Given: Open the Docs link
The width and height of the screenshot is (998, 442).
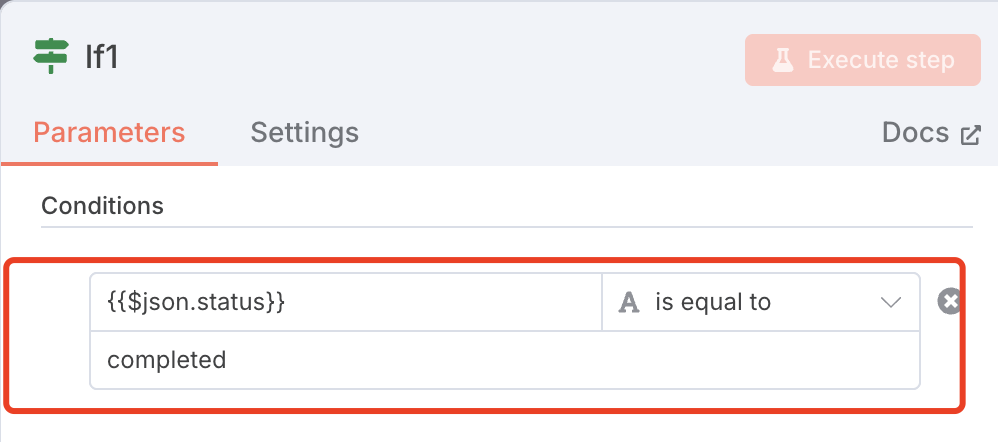Looking at the screenshot, I should [x=915, y=133].
